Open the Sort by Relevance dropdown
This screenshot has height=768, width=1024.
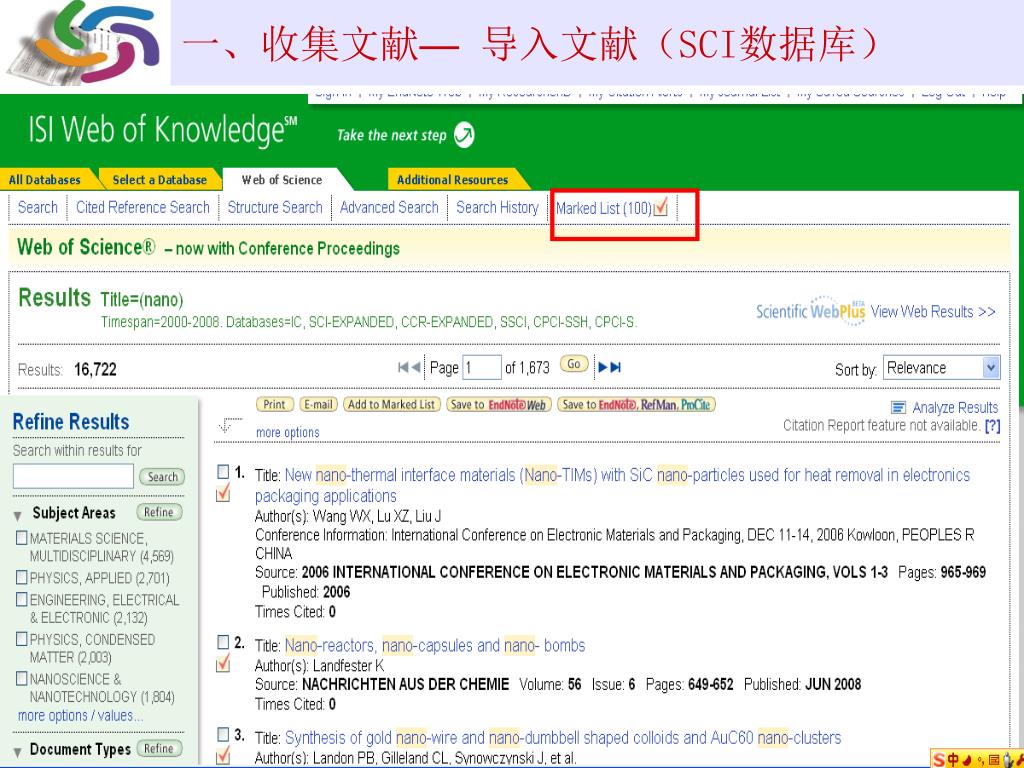pos(942,368)
